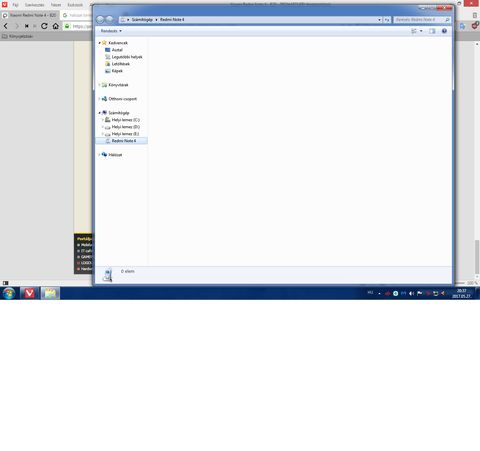This screenshot has width=480, height=451.
Task: Collapse the Kedvencek tree group
Action: point(99,43)
